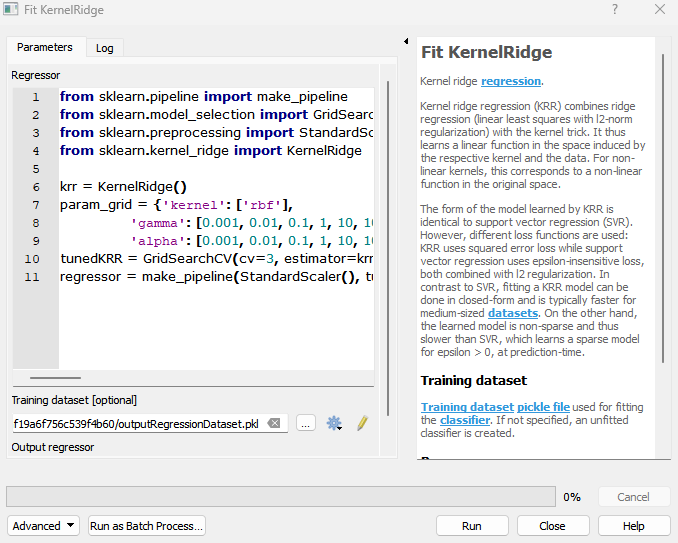
Task: Open Help for this algorithm
Action: tap(634, 526)
